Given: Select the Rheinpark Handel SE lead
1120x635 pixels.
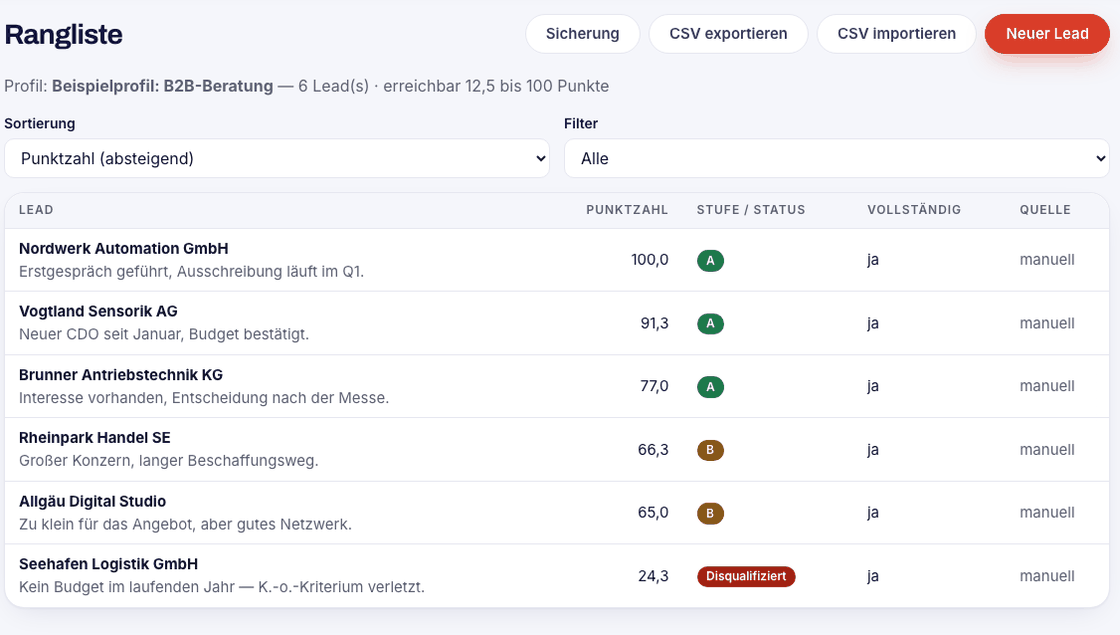Looking at the screenshot, I should 94,438.
